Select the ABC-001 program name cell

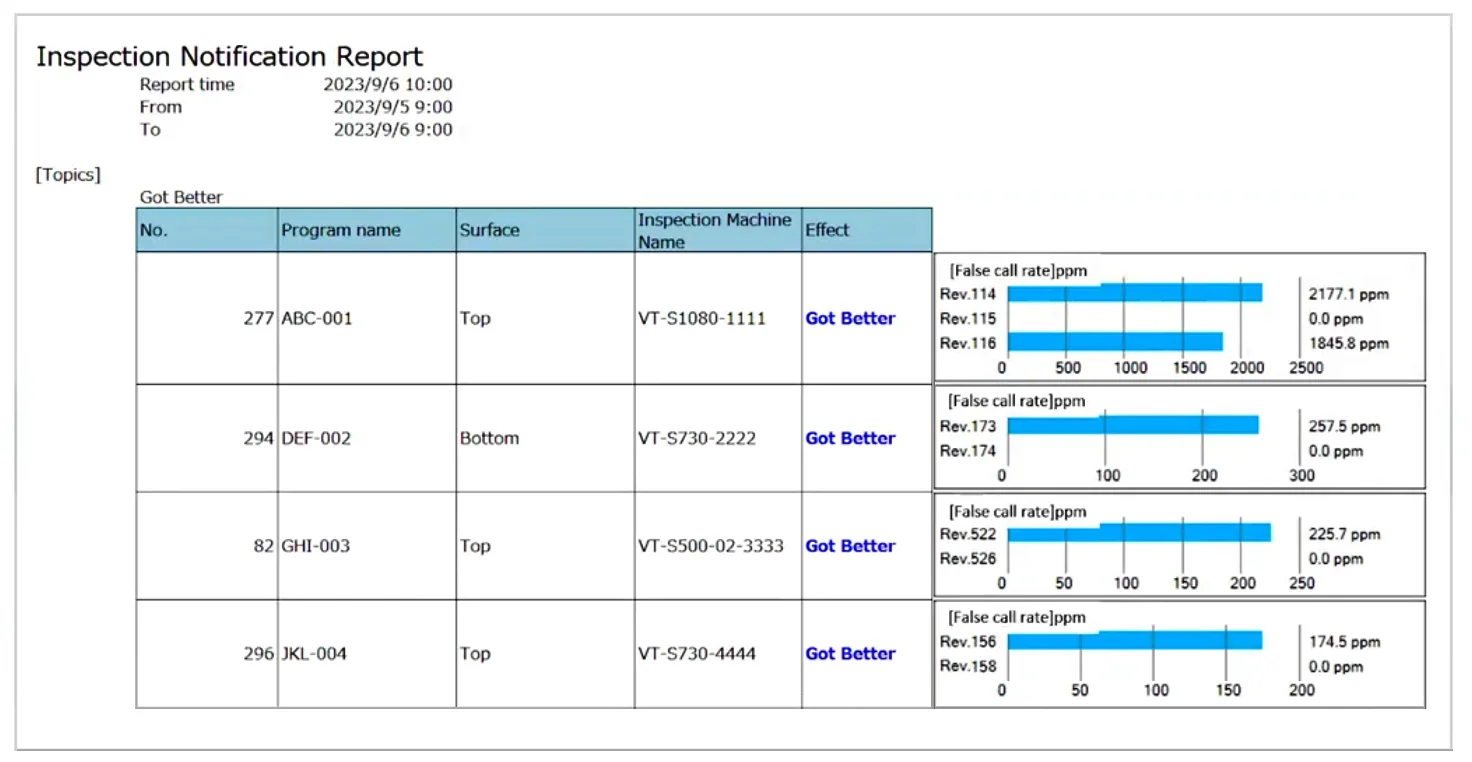[316, 318]
